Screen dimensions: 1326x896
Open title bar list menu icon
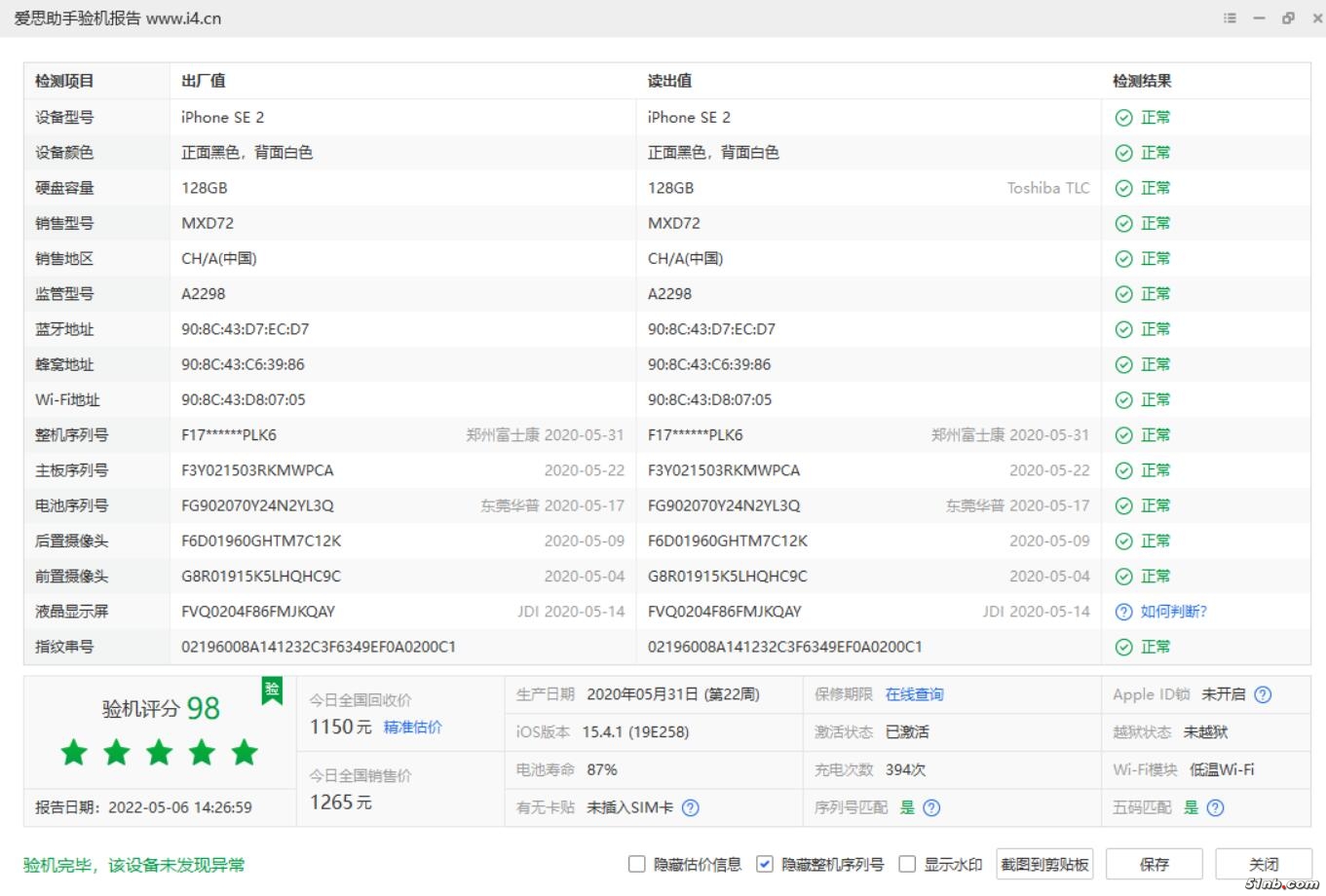click(x=1230, y=19)
